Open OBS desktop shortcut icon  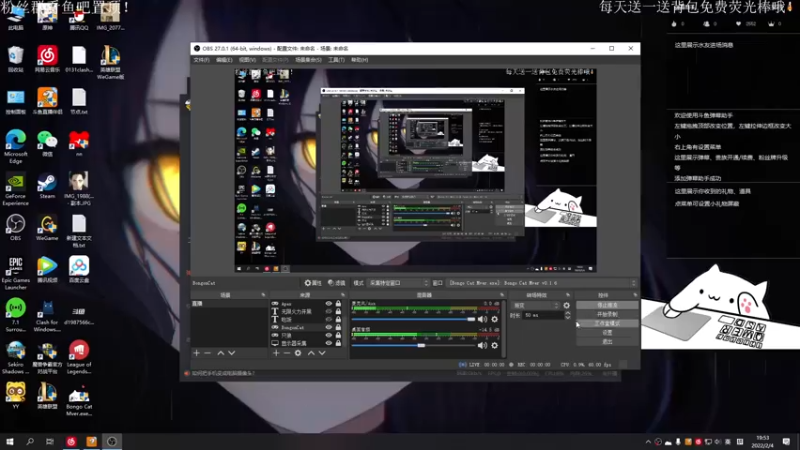(15, 227)
